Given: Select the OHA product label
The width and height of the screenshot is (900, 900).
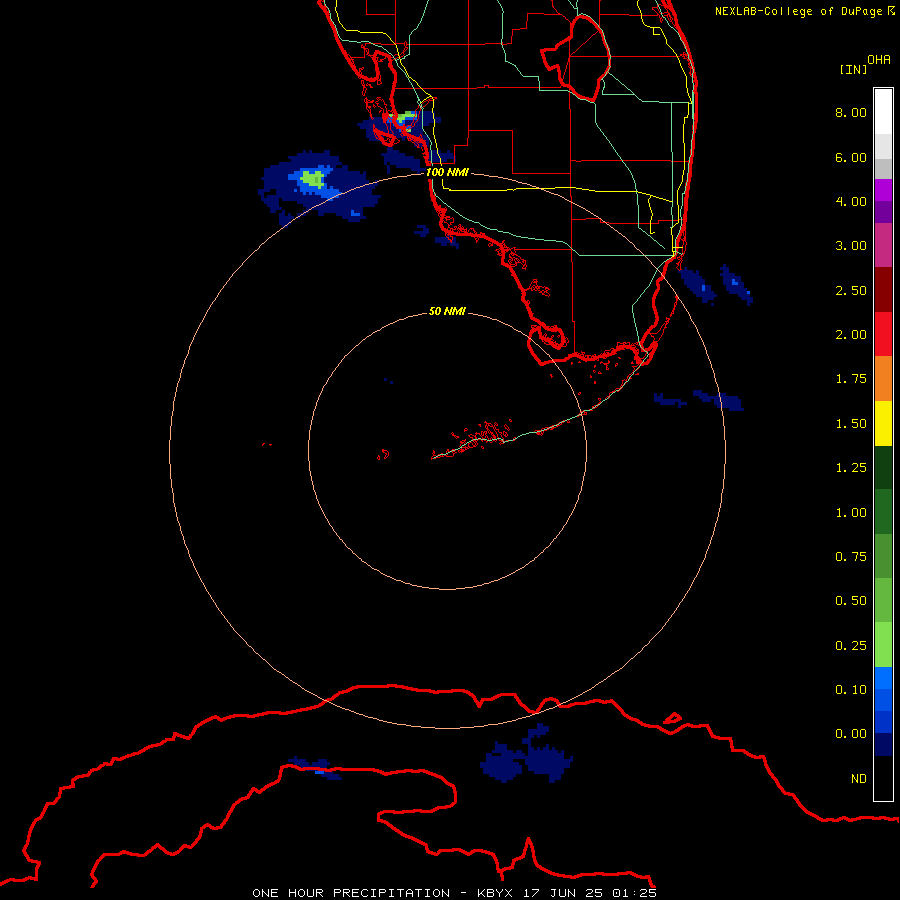Looking at the screenshot, I should (x=879, y=60).
